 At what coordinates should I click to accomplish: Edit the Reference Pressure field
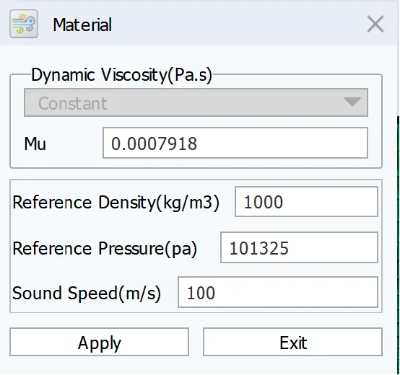click(x=299, y=248)
